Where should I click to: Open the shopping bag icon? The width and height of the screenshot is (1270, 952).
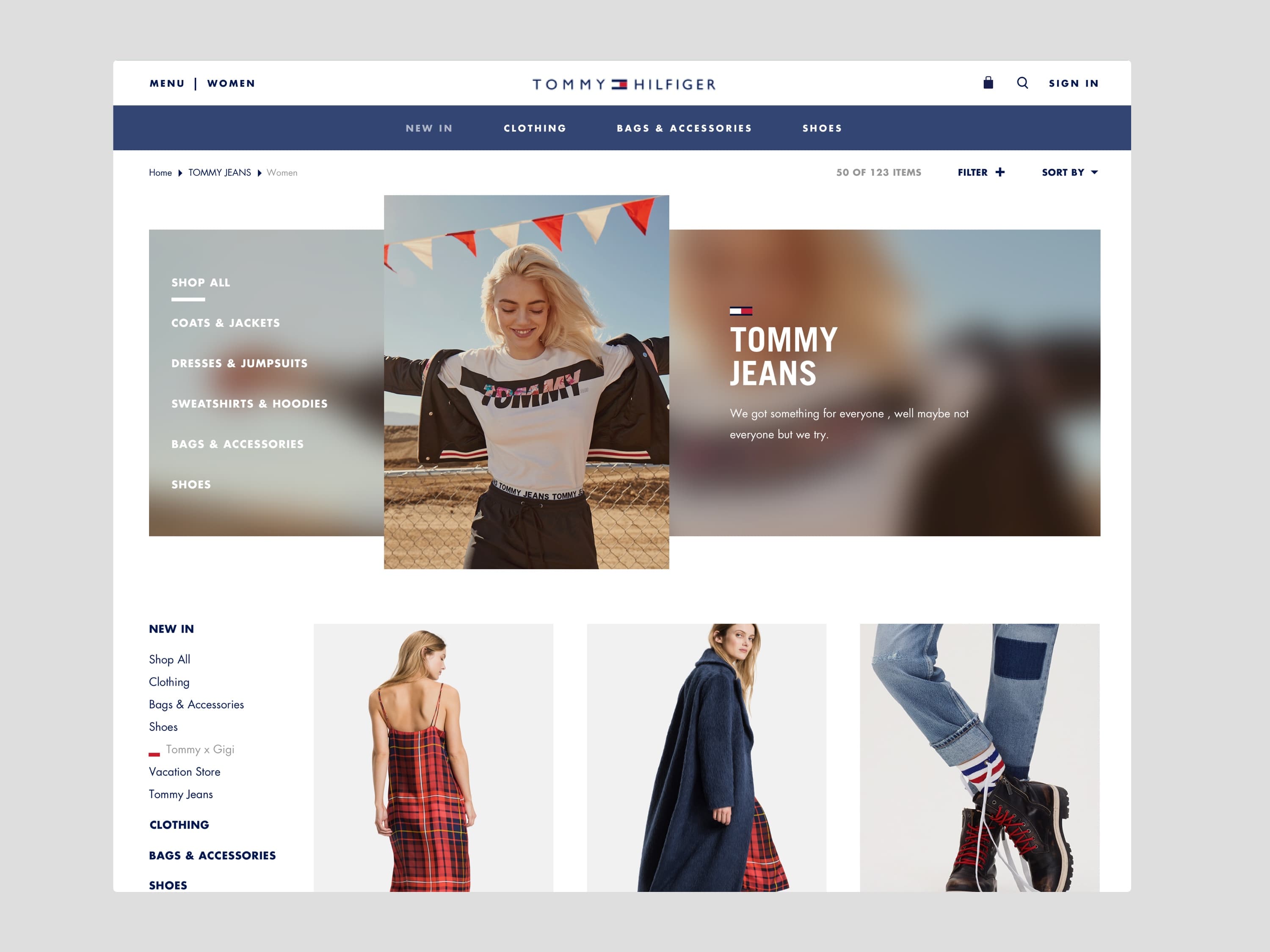click(x=988, y=83)
